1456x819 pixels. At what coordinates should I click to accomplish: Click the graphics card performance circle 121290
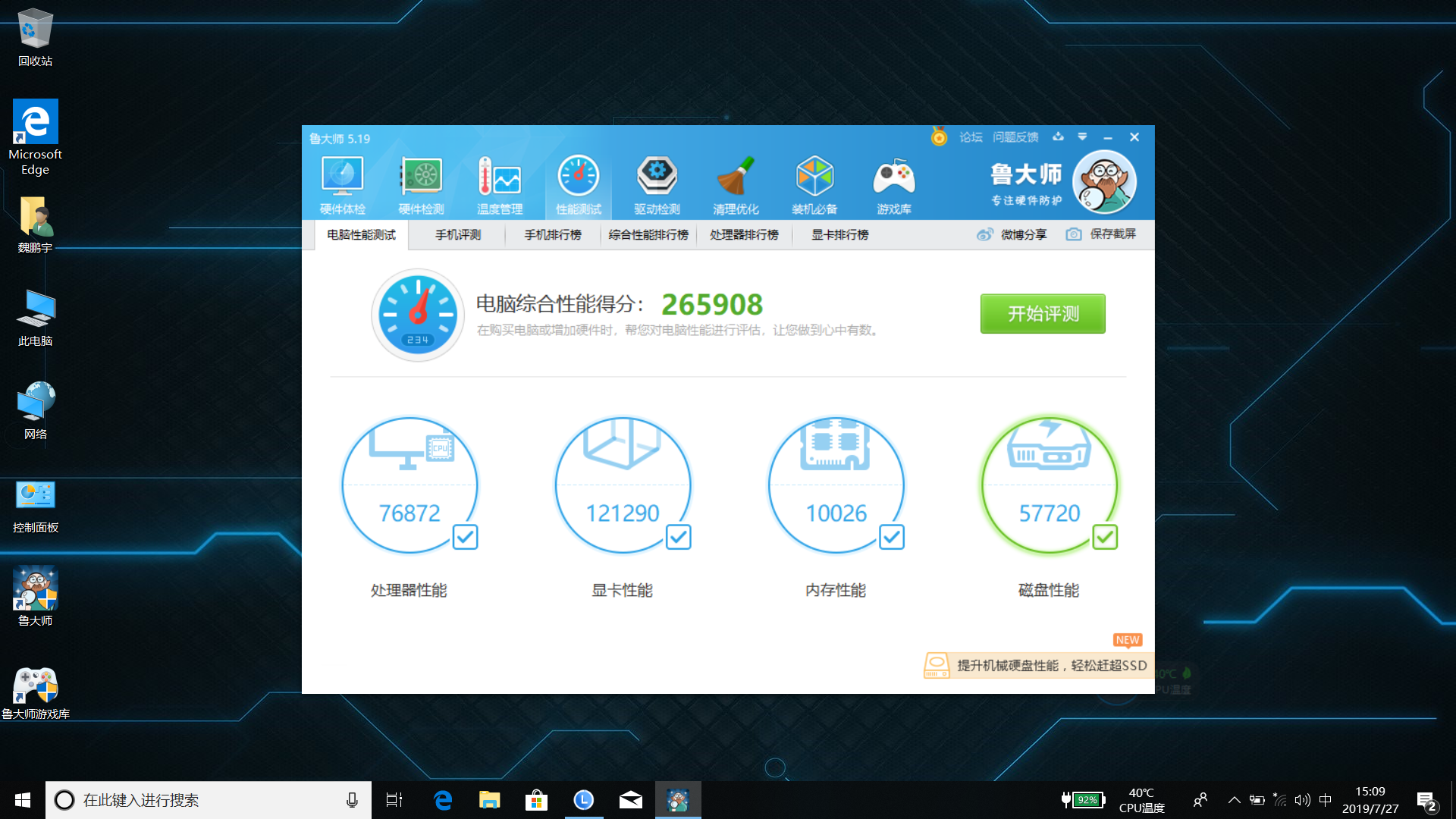click(623, 485)
